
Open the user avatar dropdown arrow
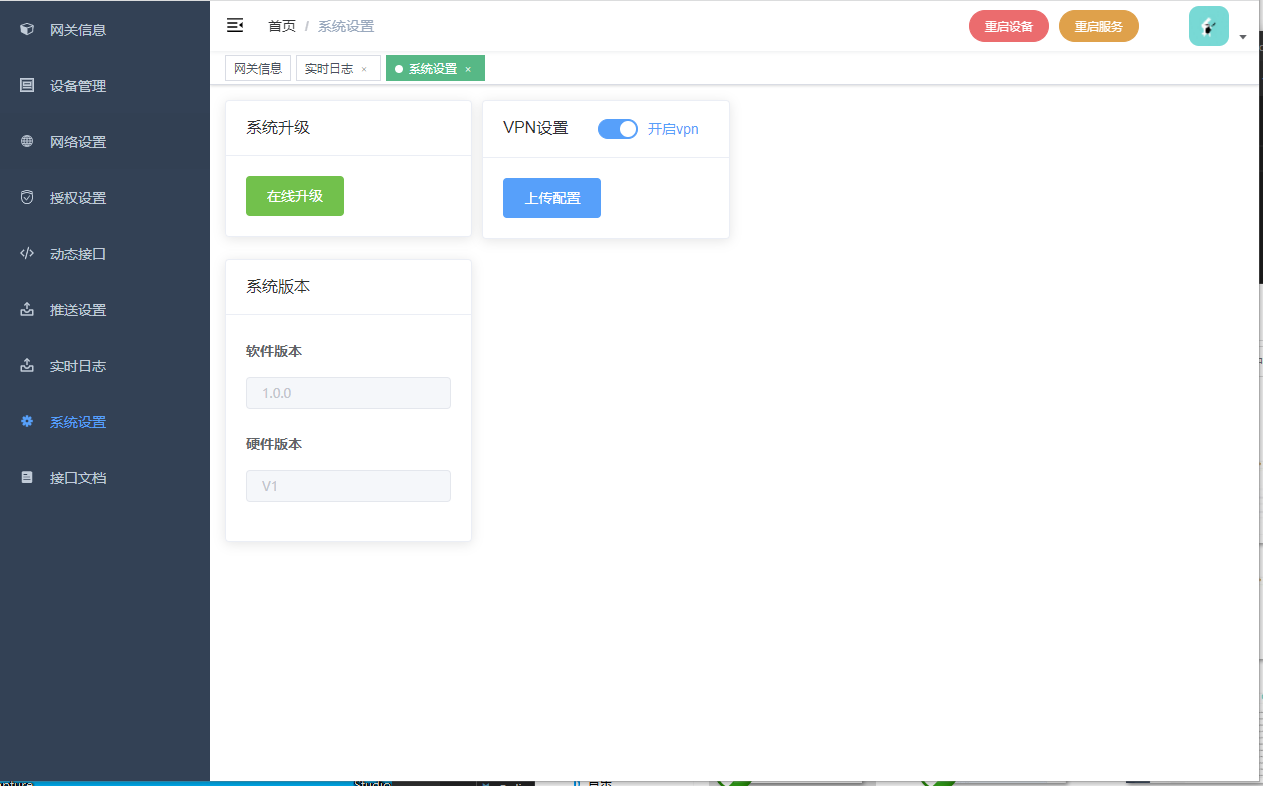[1243, 37]
